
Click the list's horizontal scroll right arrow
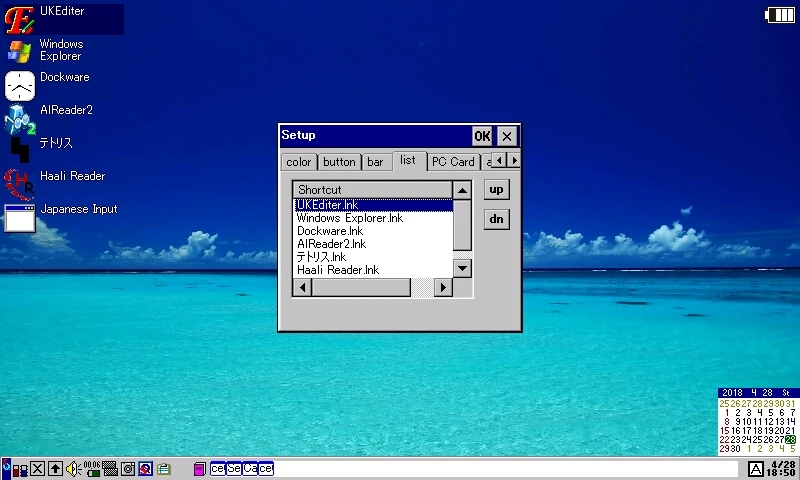(443, 288)
